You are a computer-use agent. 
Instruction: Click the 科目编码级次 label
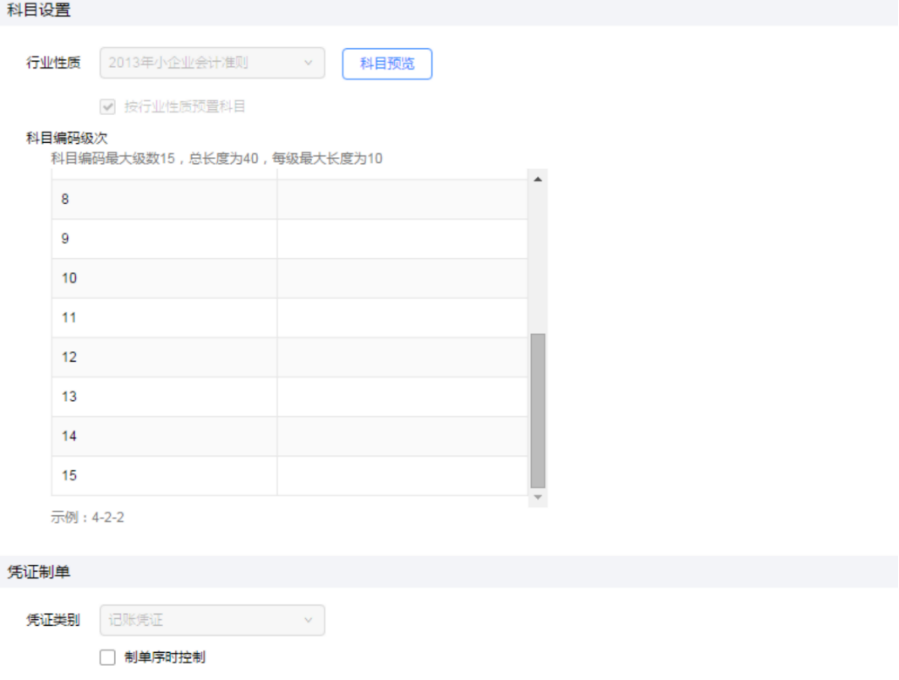67,138
